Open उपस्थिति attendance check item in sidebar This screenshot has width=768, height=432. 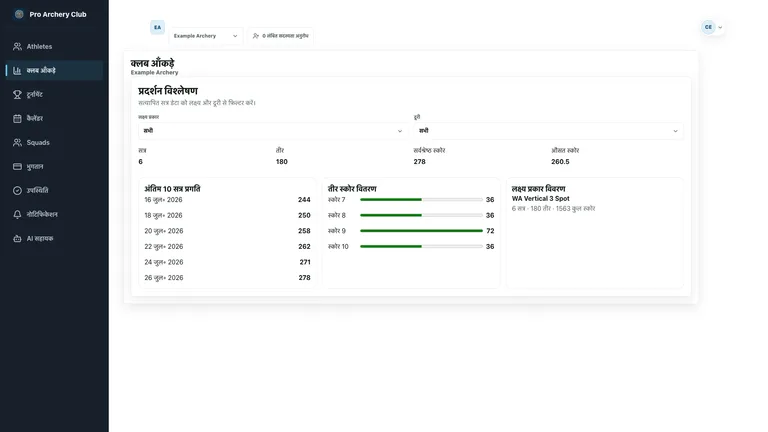[54, 191]
